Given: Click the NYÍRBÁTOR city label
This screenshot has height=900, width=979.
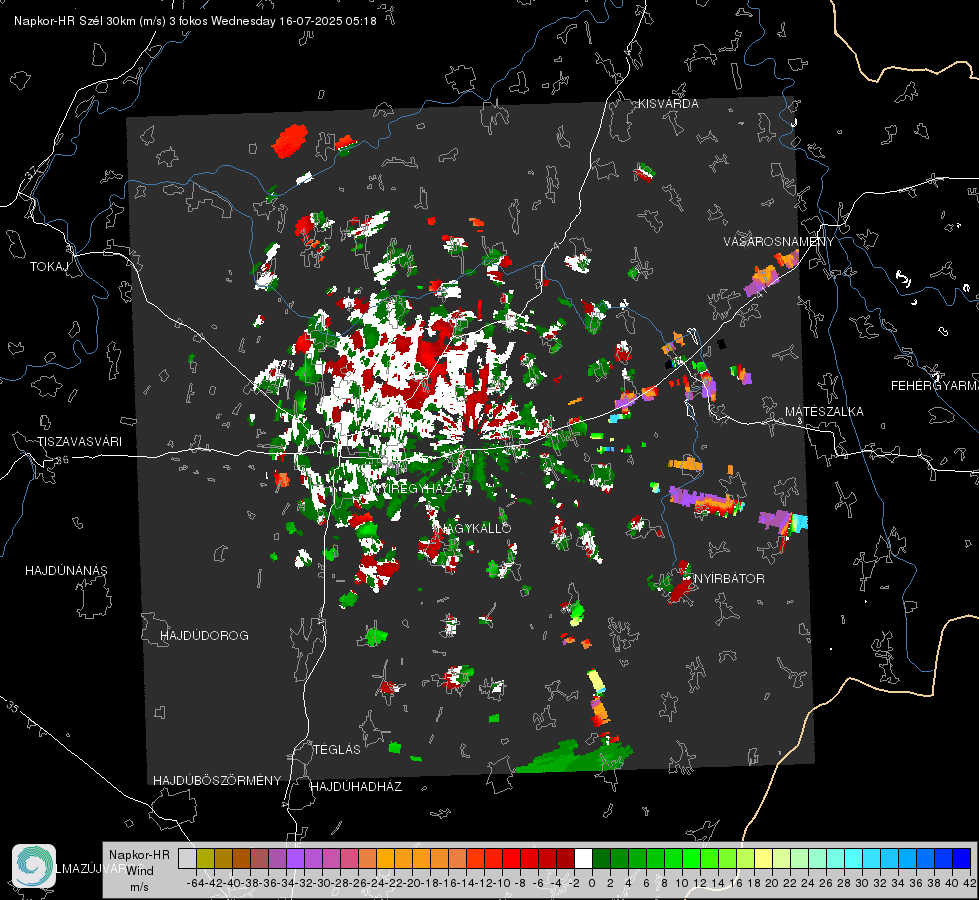Looking at the screenshot, I should pos(729,579).
